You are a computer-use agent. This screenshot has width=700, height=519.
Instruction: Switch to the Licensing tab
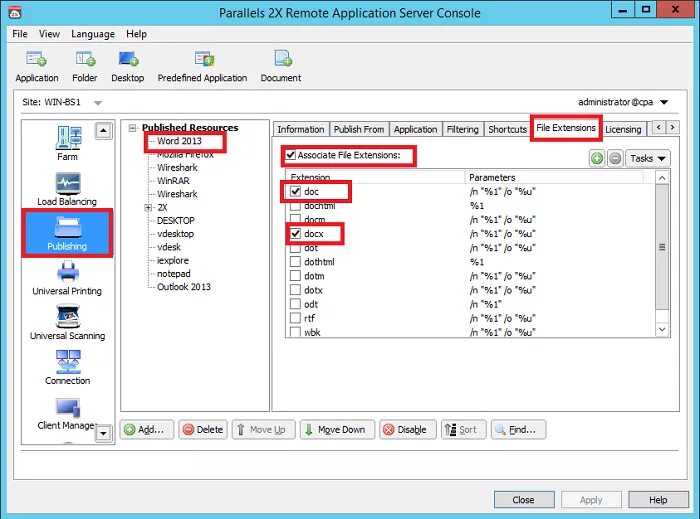pyautogui.click(x=623, y=129)
